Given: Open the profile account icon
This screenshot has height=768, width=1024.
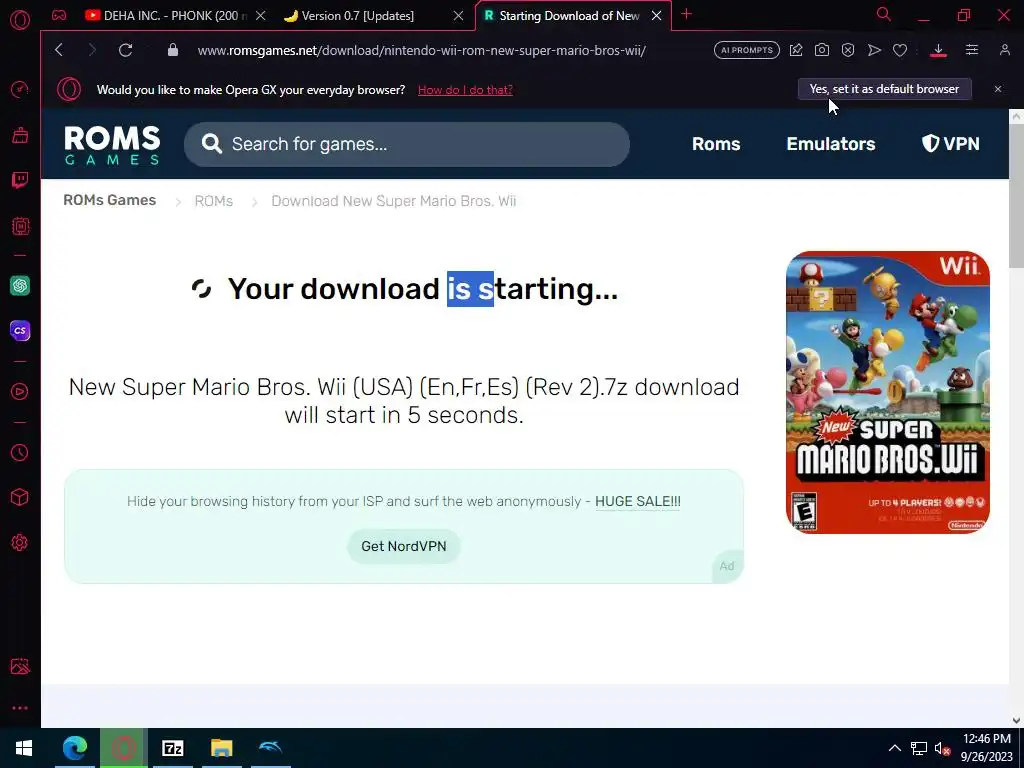Looking at the screenshot, I should pyautogui.click(x=1004, y=50).
